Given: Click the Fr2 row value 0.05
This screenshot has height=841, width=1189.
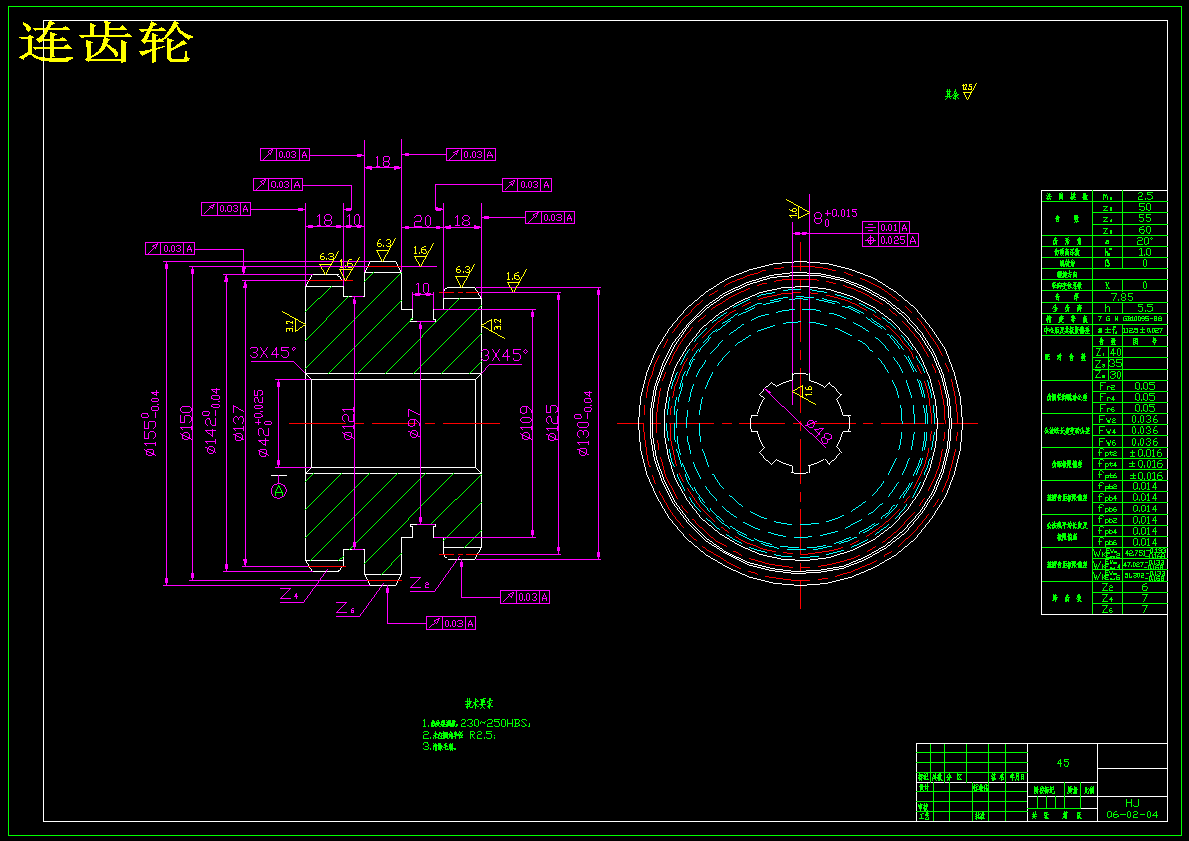Looking at the screenshot, I should point(1145,386).
